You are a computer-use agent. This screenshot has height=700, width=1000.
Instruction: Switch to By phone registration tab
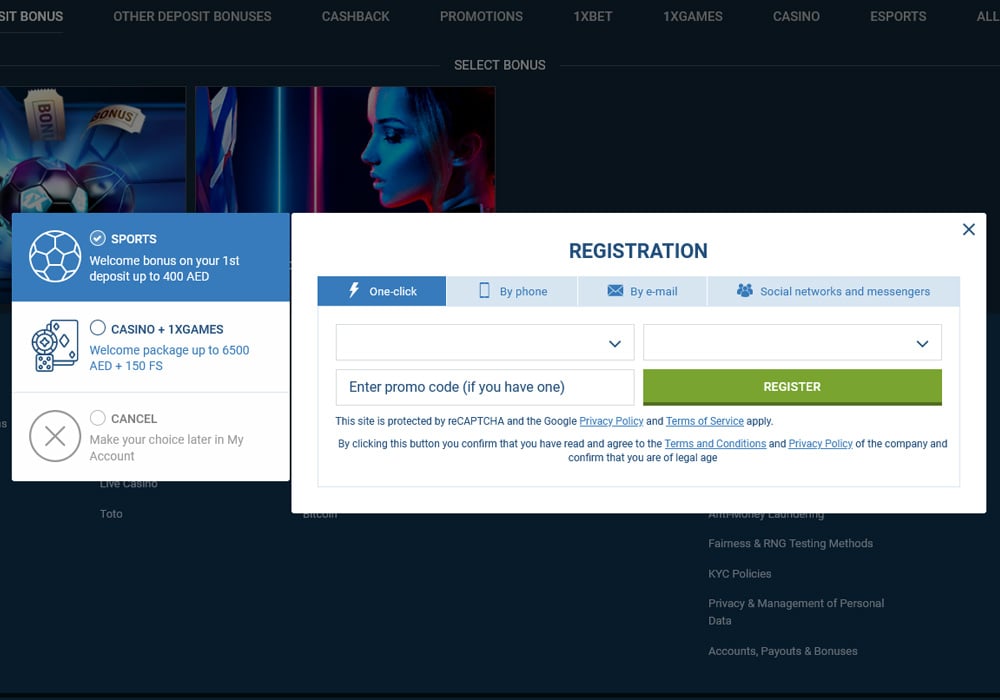click(512, 291)
